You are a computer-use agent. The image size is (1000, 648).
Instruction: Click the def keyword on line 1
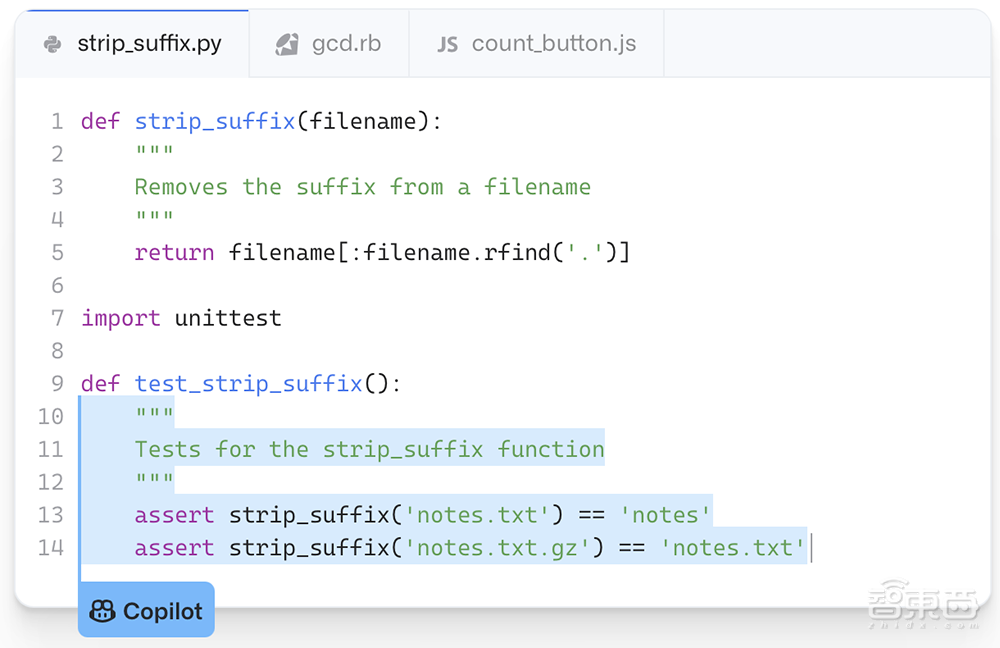[100, 120]
